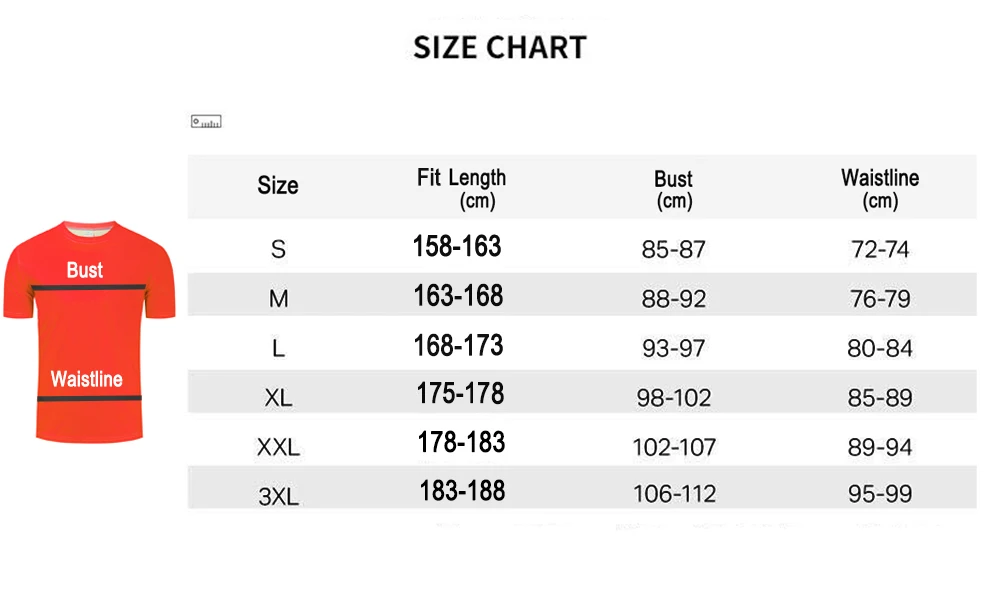This screenshot has width=1000, height=600.
Task: Click the 3XL size row label
Action: [x=279, y=496]
